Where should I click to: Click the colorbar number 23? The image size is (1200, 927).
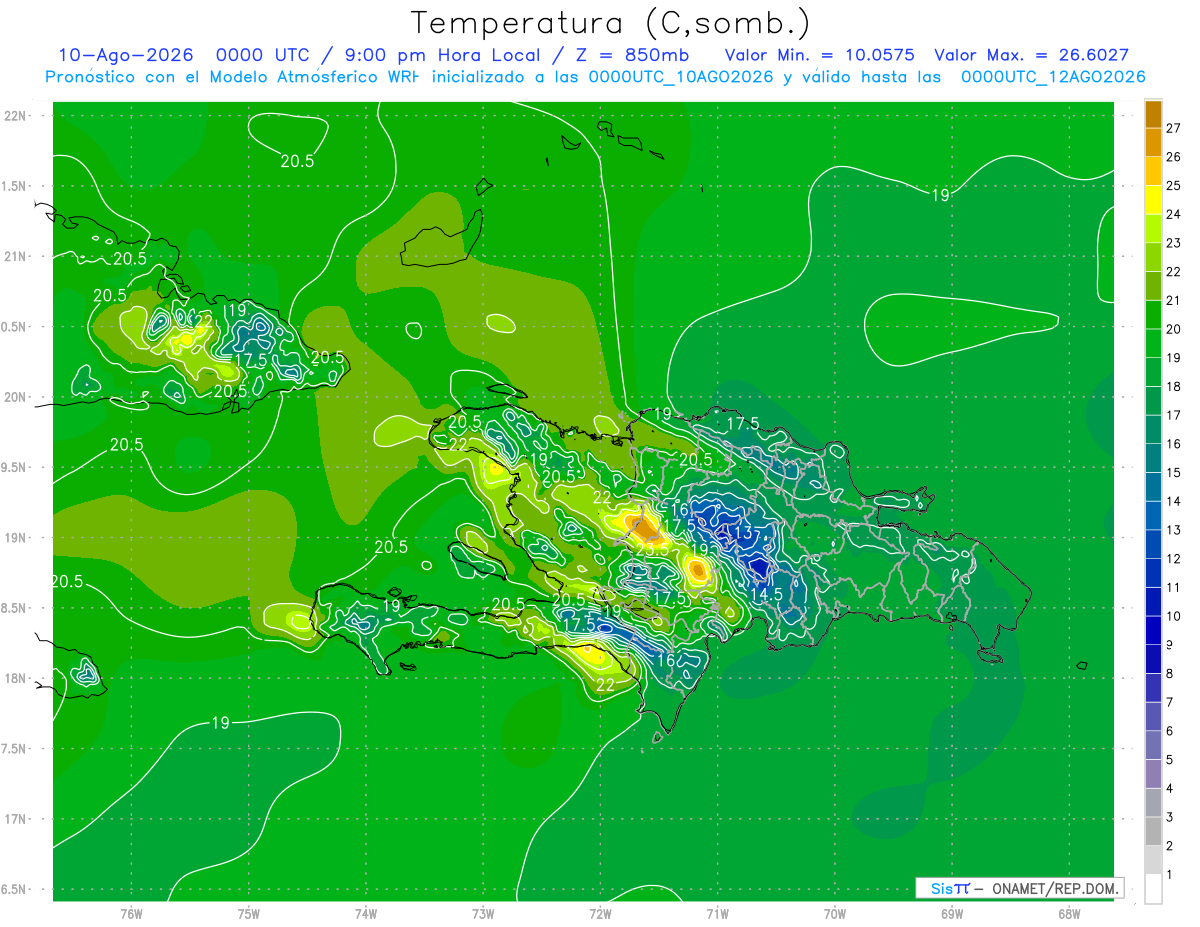(x=1173, y=243)
